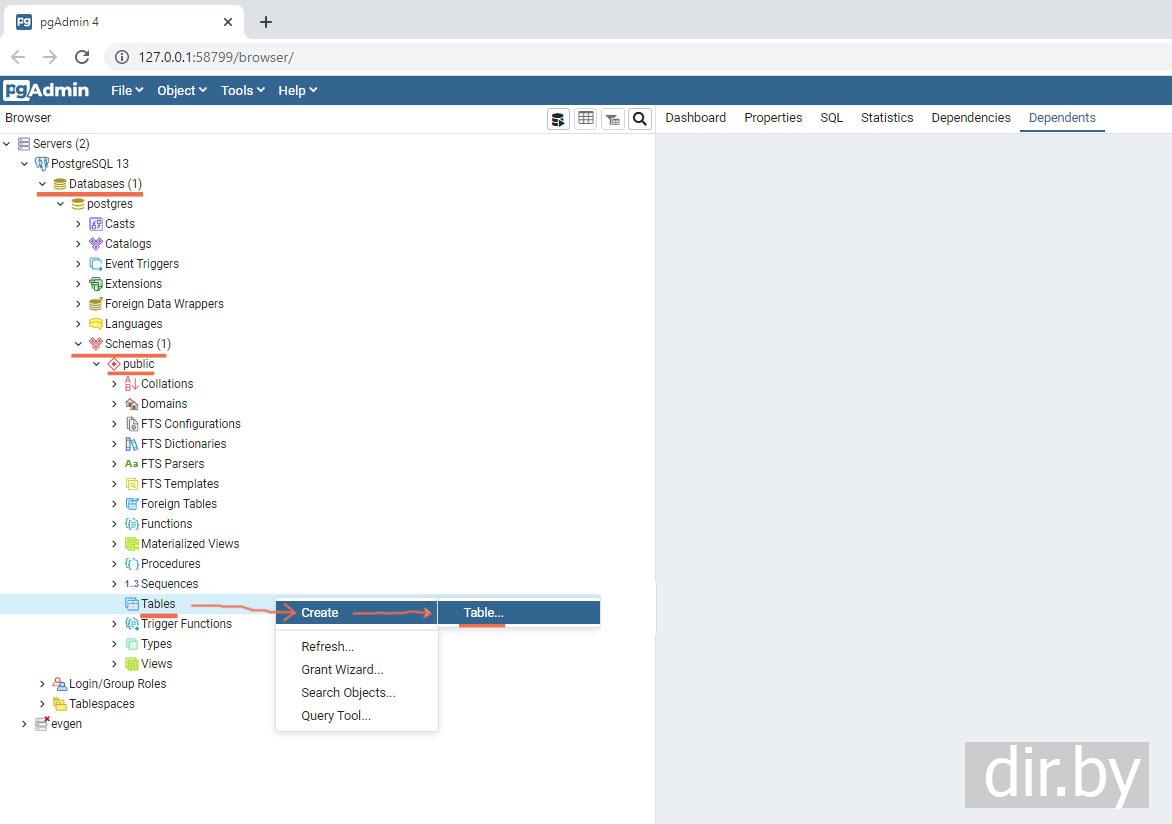Expand the Views node

[114, 664]
